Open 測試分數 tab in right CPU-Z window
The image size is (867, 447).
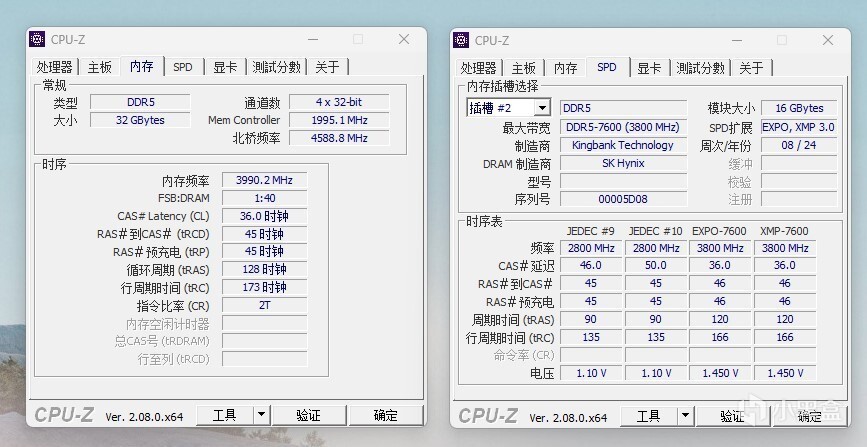[701, 68]
